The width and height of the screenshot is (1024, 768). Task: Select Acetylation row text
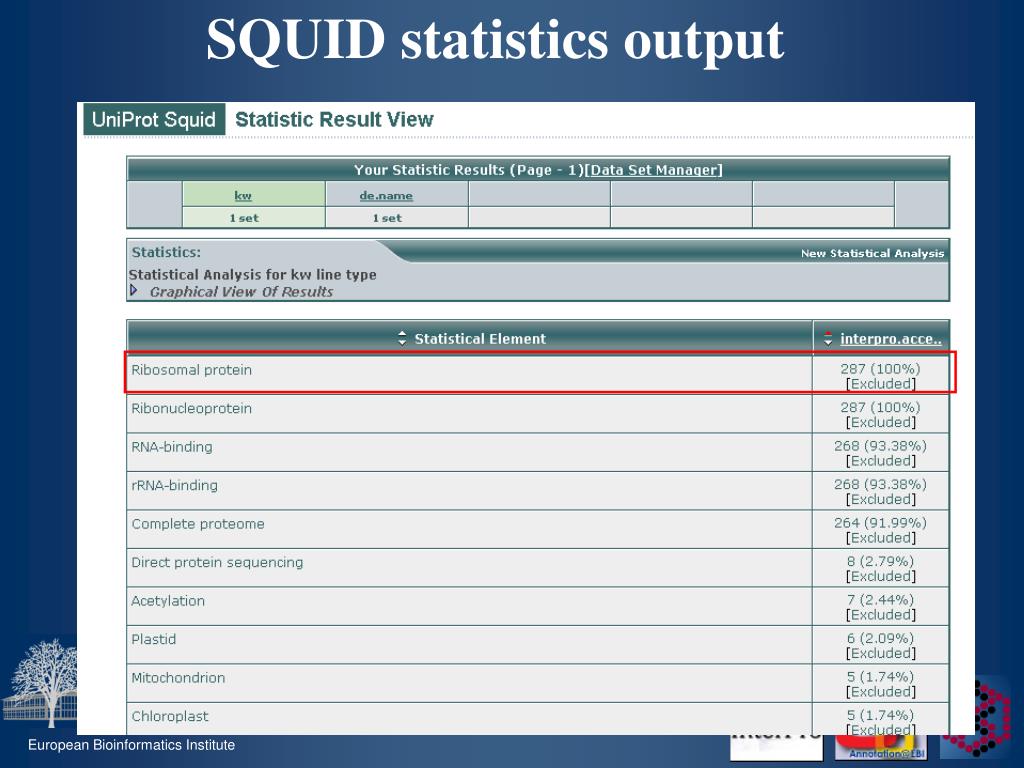point(168,601)
